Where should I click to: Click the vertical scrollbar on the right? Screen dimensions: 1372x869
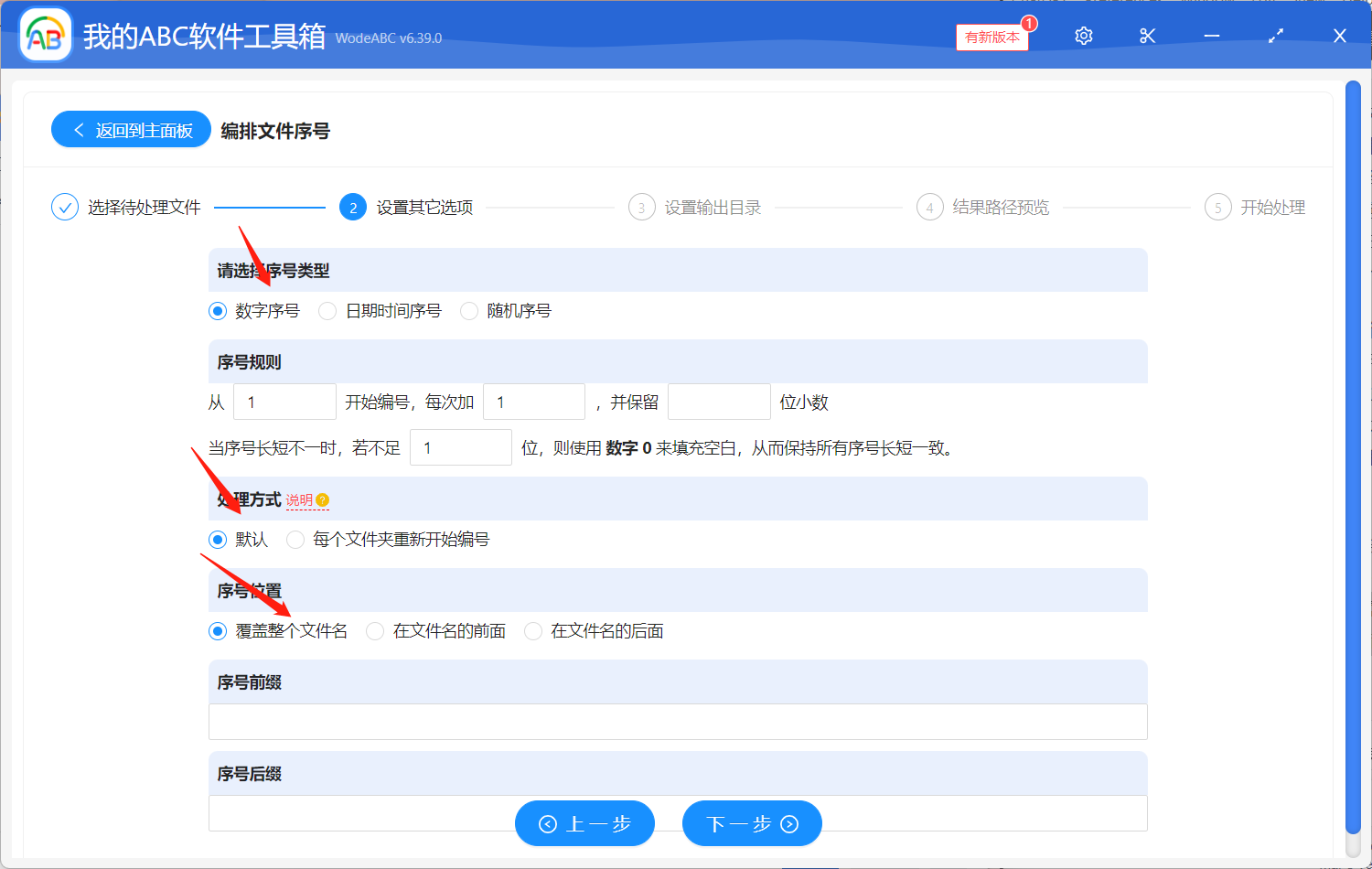(x=1353, y=457)
